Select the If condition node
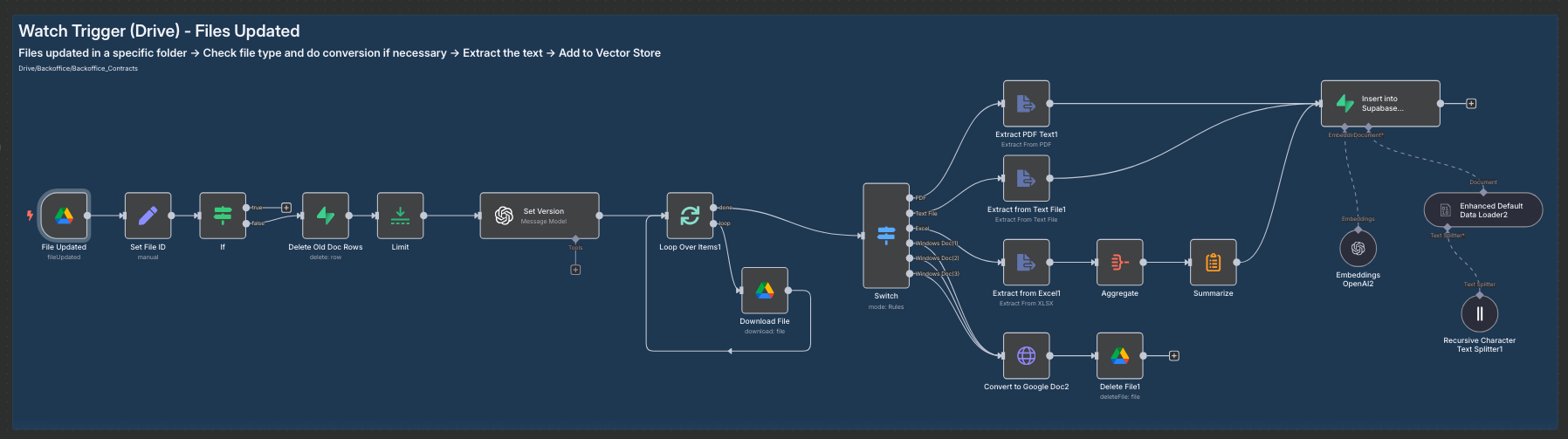This screenshot has width=1568, height=439. click(223, 216)
